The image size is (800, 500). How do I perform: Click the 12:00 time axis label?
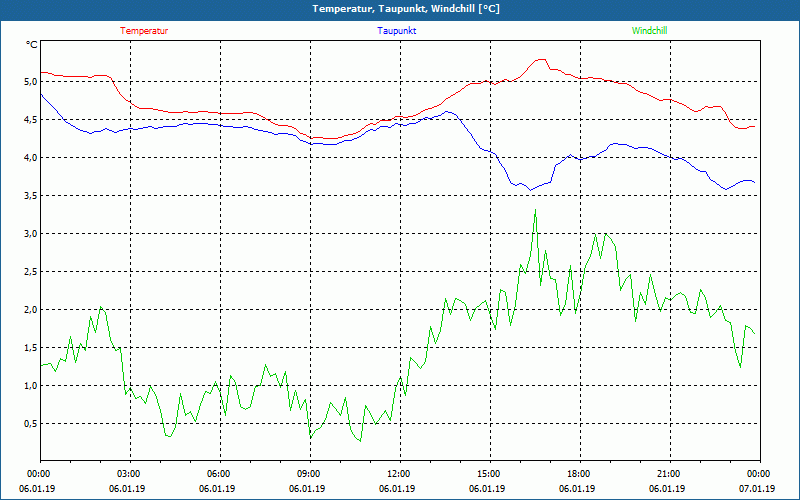tap(399, 474)
